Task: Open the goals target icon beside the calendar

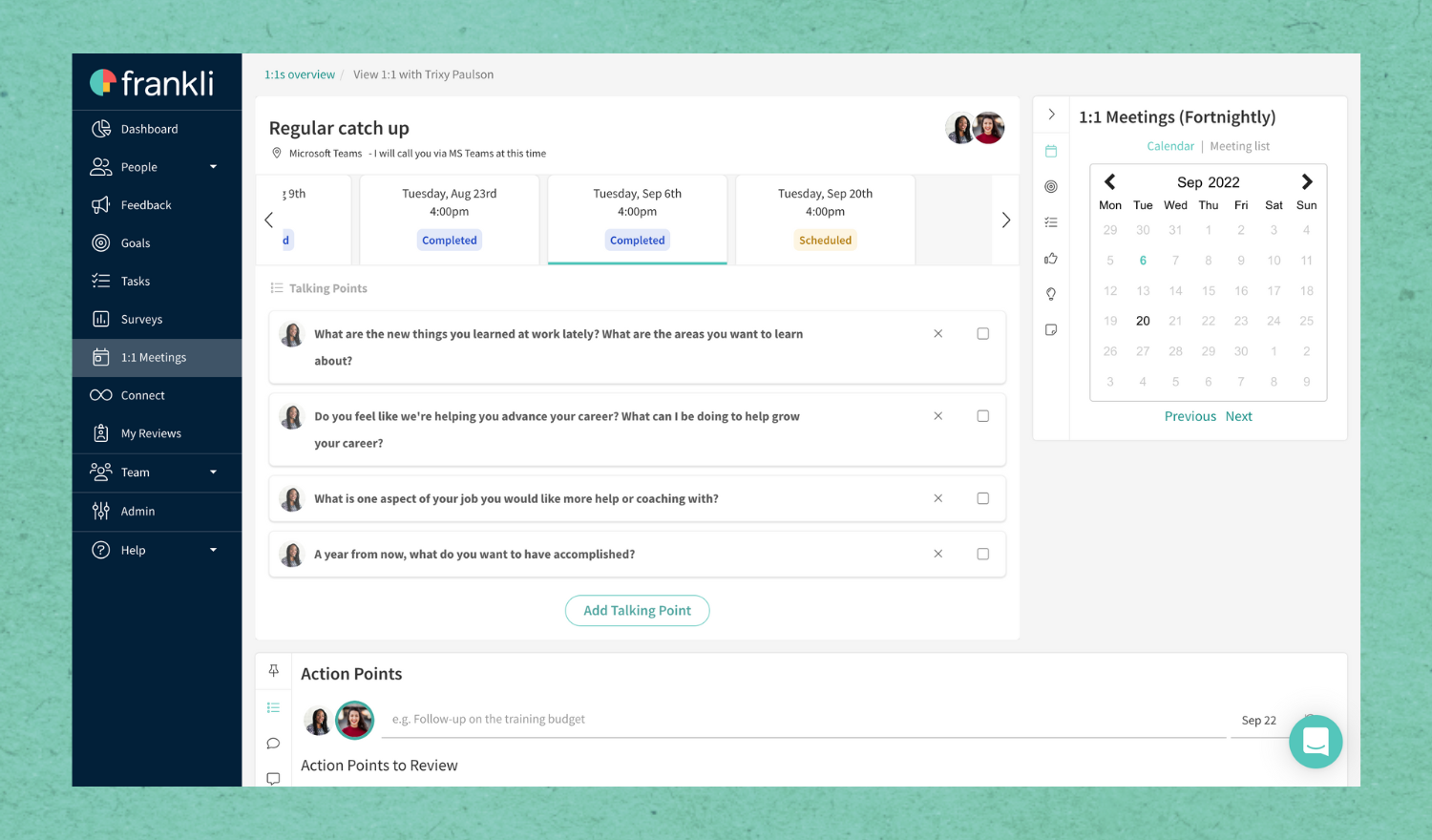Action: tap(1051, 186)
